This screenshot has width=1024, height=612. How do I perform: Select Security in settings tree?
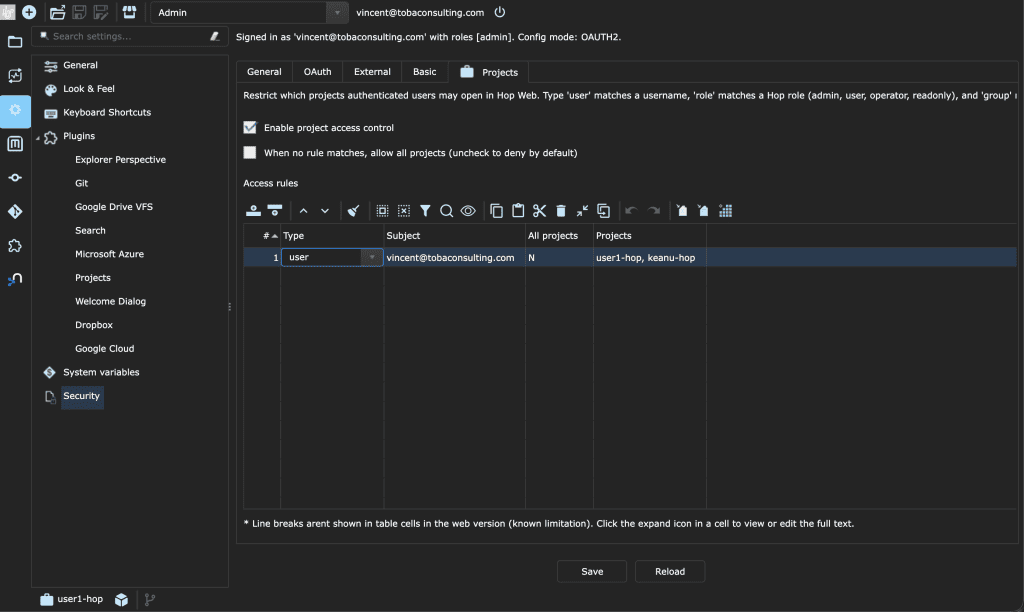point(82,396)
